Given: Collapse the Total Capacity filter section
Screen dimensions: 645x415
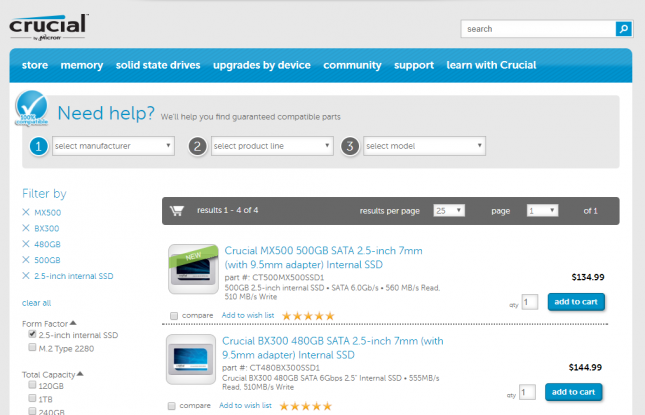Looking at the screenshot, I should click(x=53, y=375).
